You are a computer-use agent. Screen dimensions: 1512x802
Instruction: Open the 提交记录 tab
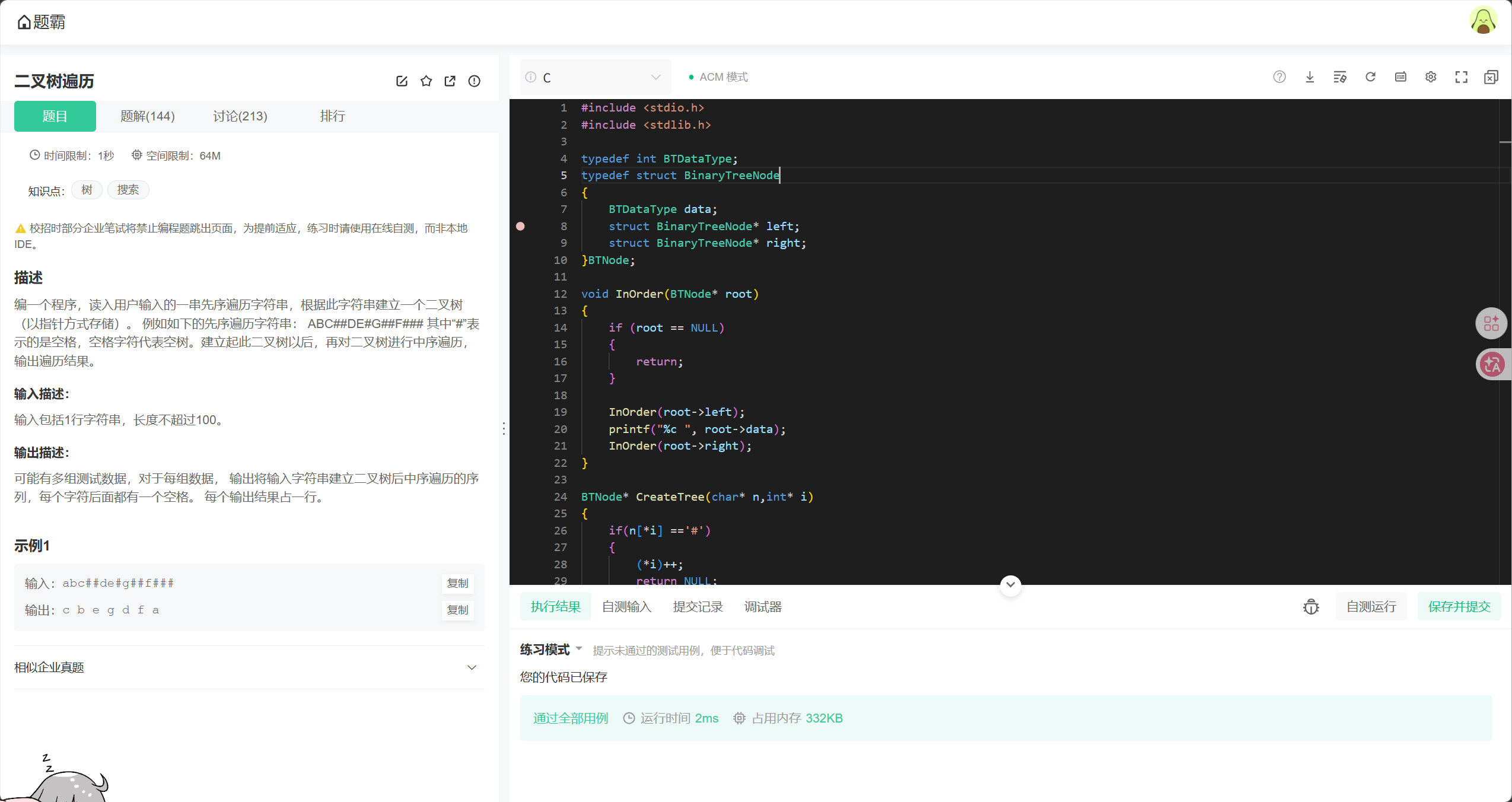[698, 607]
